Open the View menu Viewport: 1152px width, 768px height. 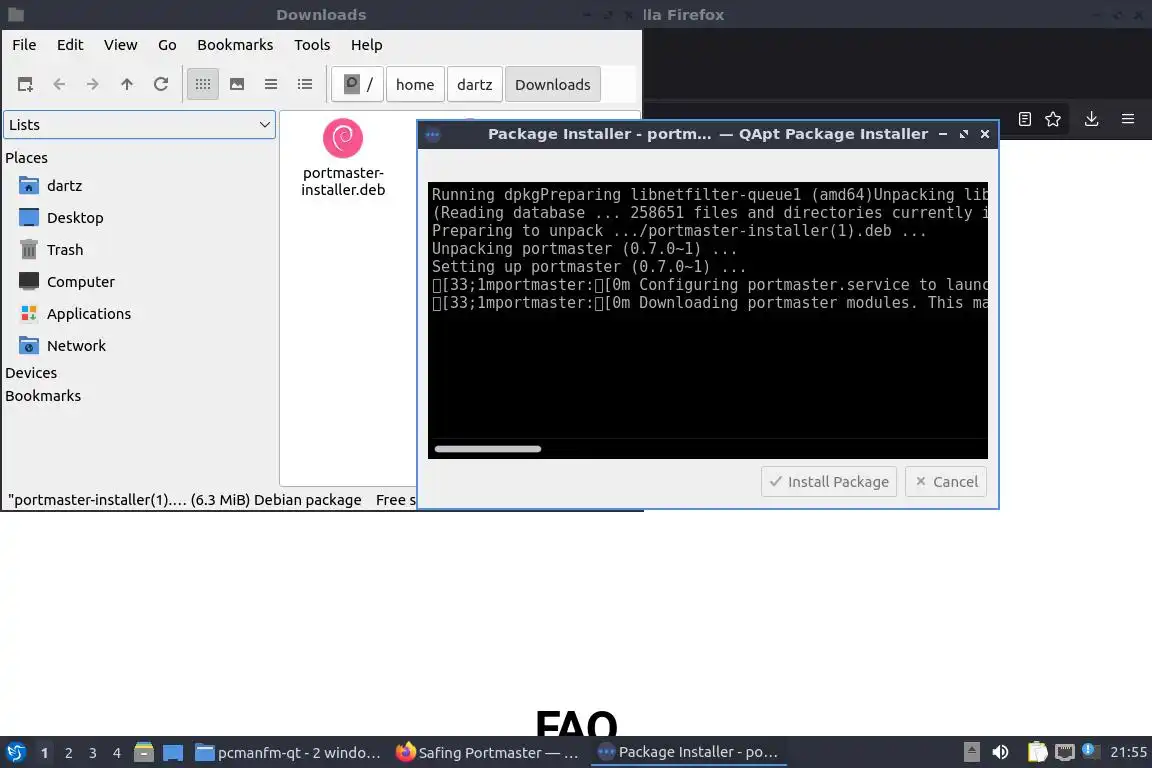pos(120,45)
